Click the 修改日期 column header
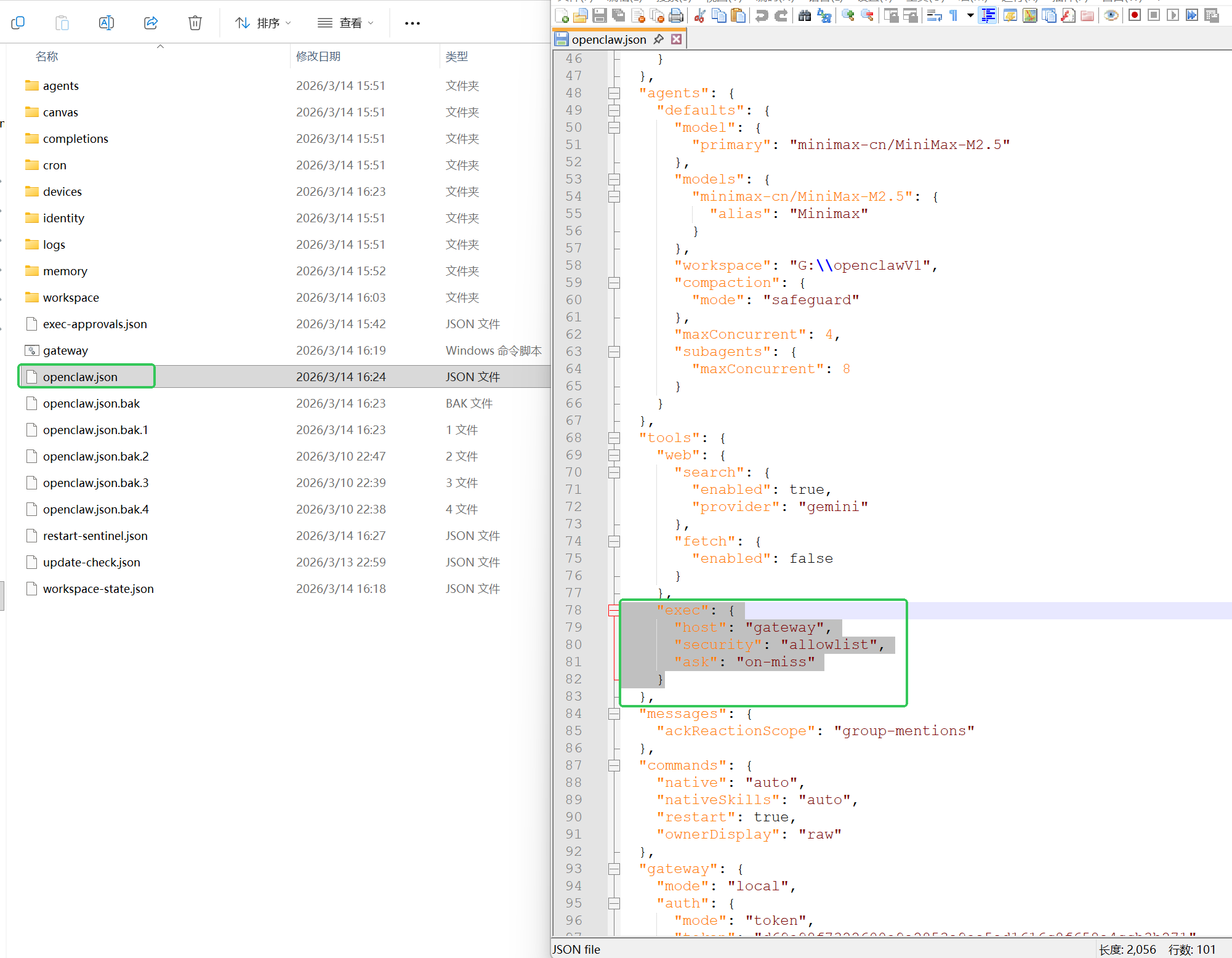The height and width of the screenshot is (958, 1232). point(318,56)
